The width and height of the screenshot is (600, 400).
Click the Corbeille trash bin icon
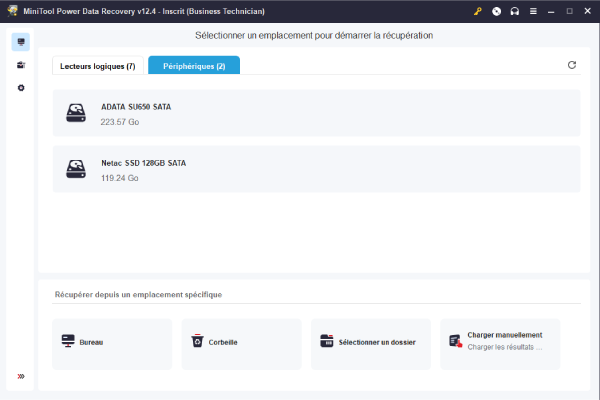tap(197, 340)
